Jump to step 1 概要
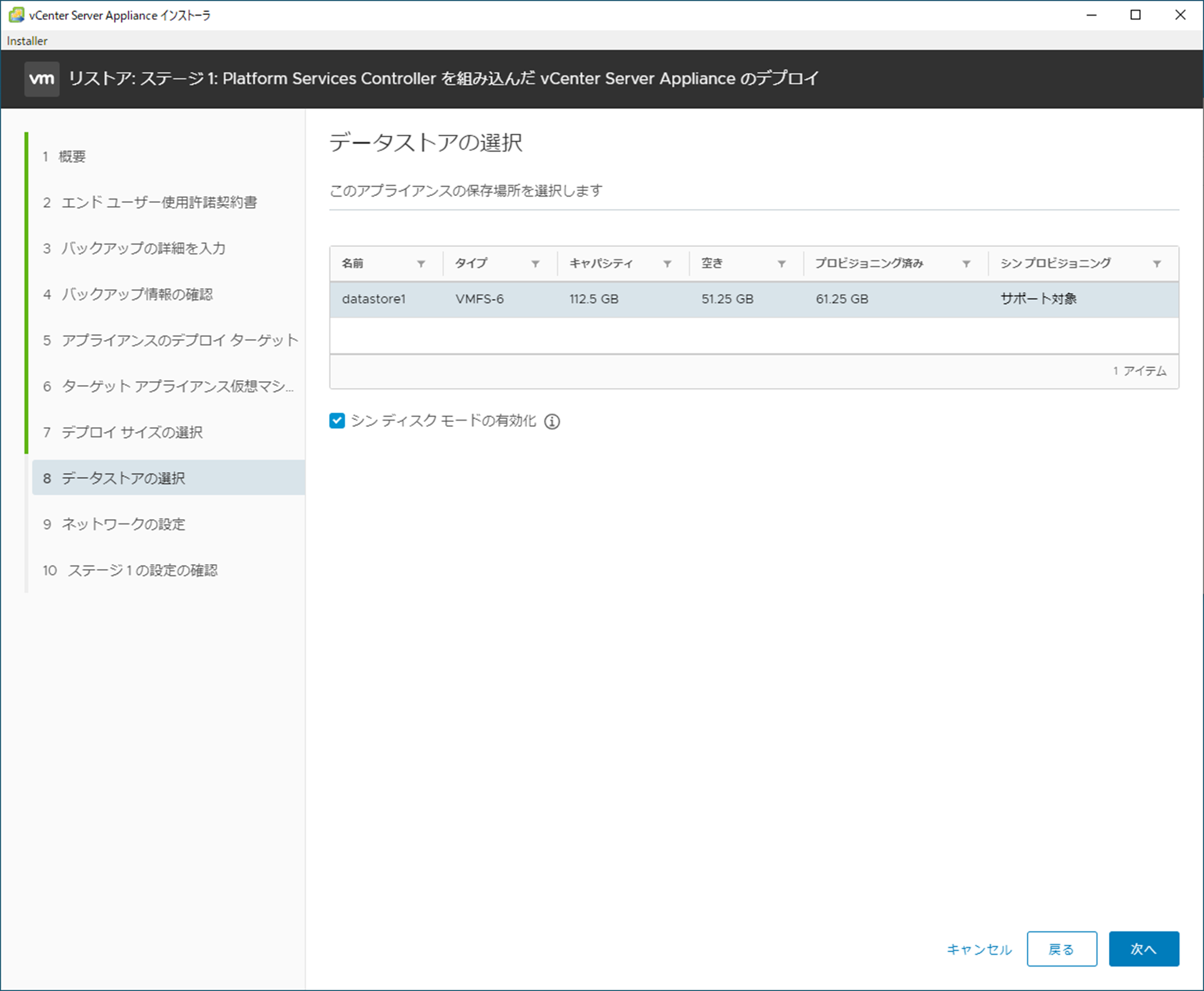Viewport: 1204px width, 991px height. pos(72,157)
